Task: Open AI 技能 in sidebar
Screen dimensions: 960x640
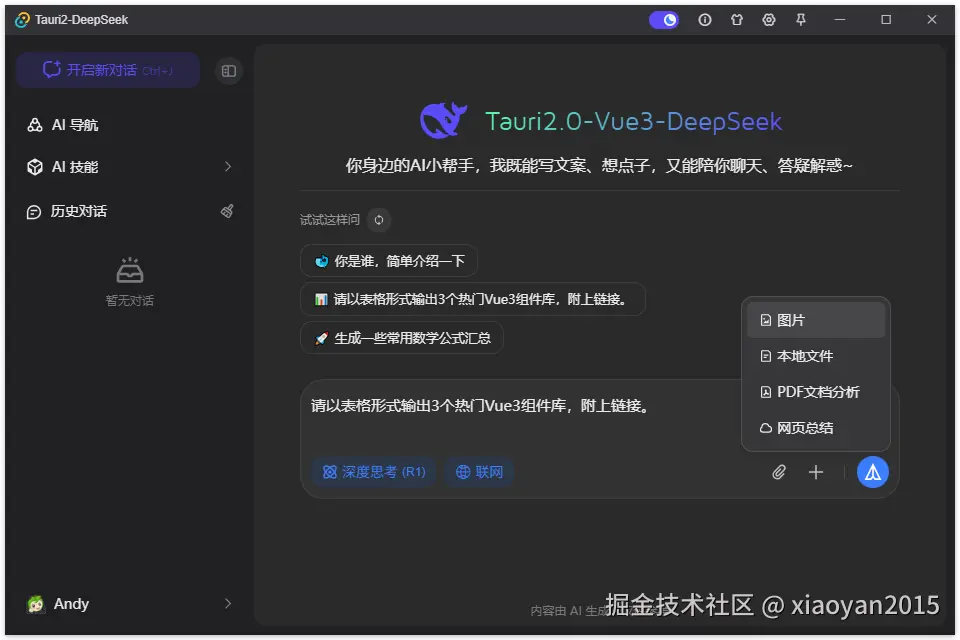Action: (129, 167)
